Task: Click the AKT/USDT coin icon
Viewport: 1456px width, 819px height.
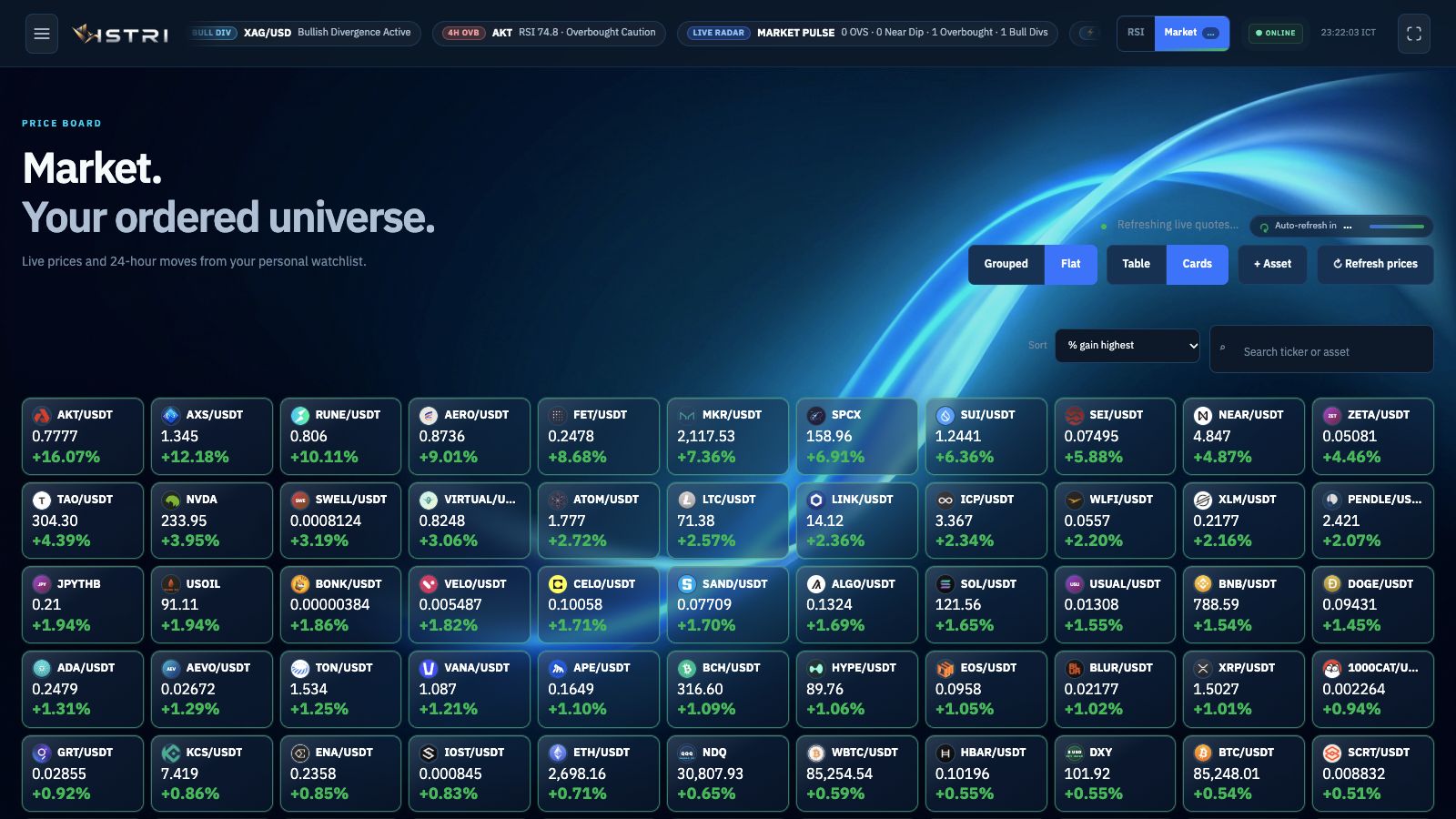Action: (x=42, y=415)
